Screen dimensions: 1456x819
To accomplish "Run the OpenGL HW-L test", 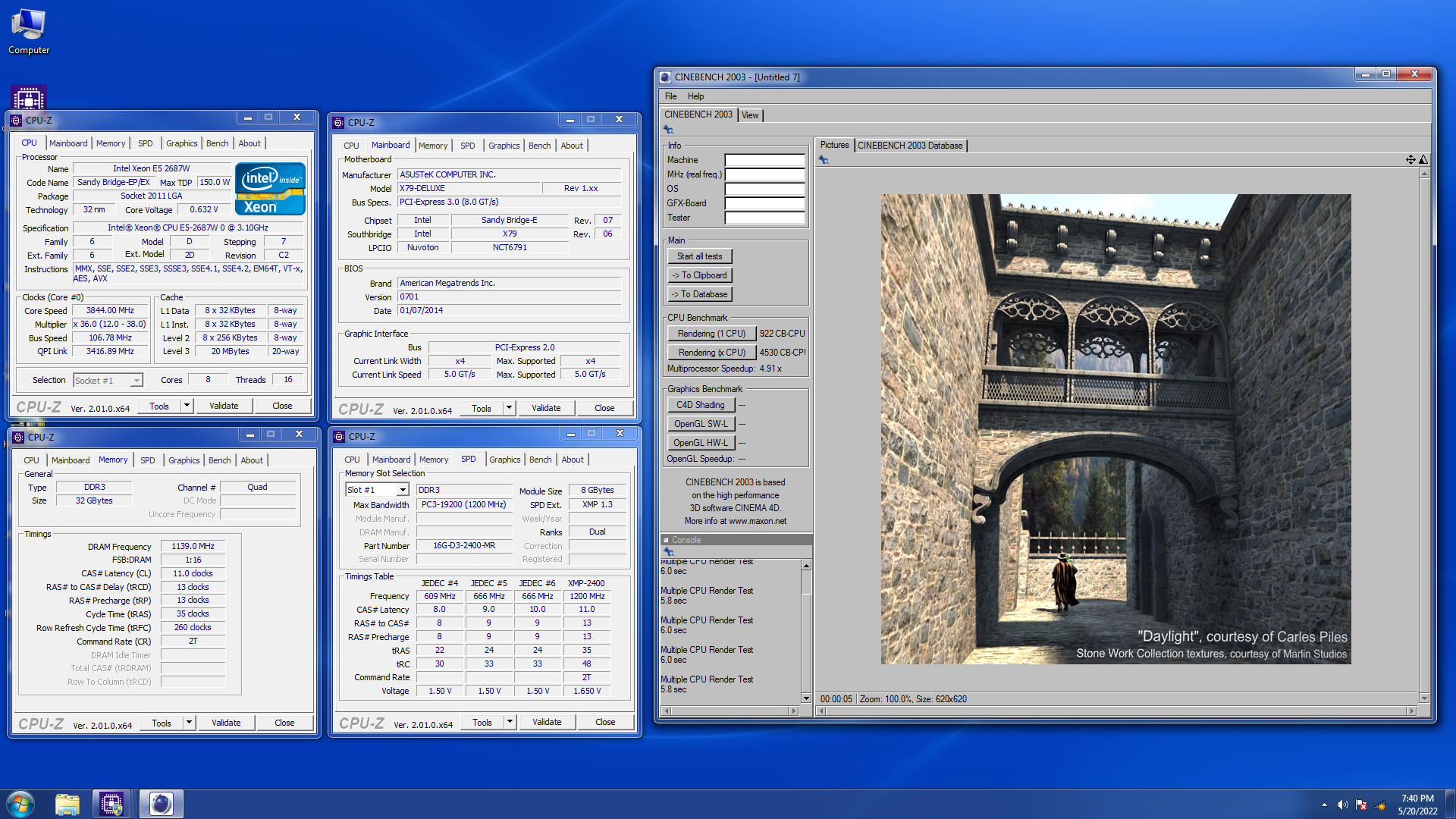I will (701, 443).
